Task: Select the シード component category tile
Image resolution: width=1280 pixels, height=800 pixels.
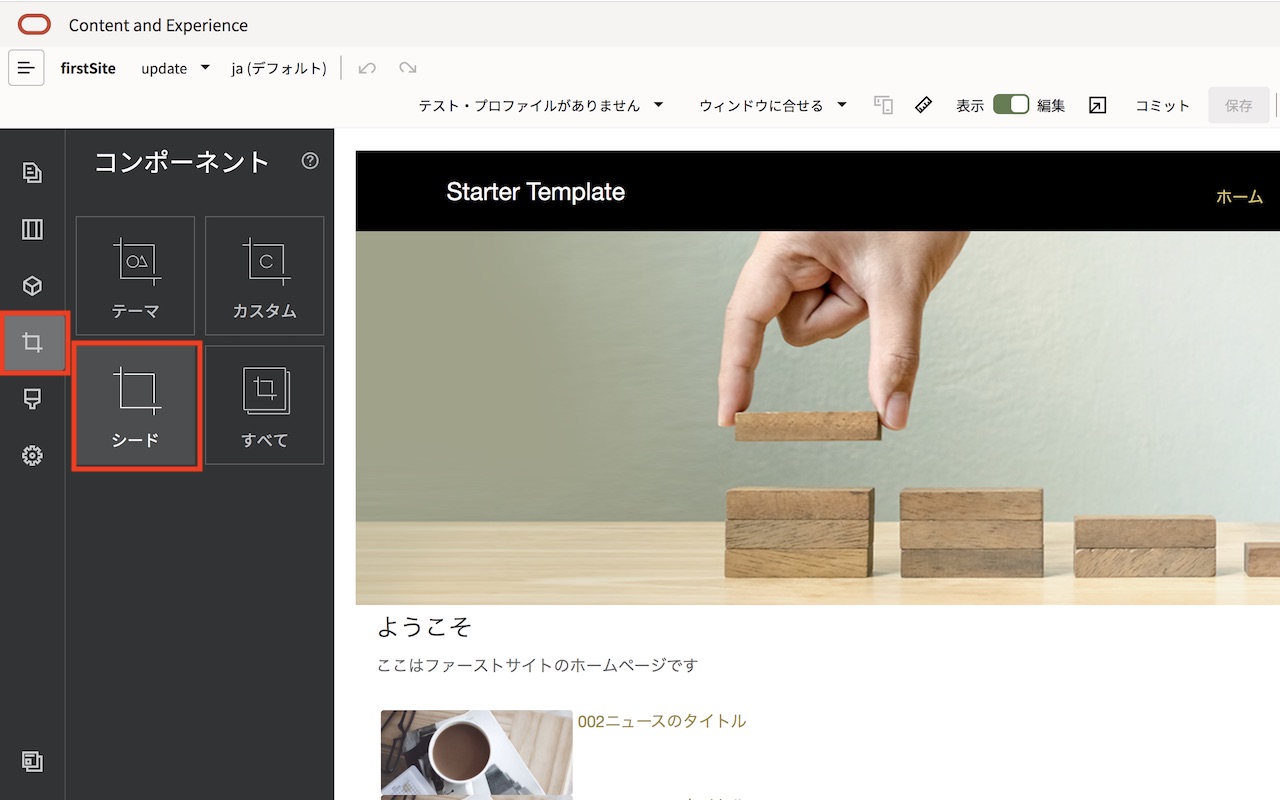Action: coord(136,405)
